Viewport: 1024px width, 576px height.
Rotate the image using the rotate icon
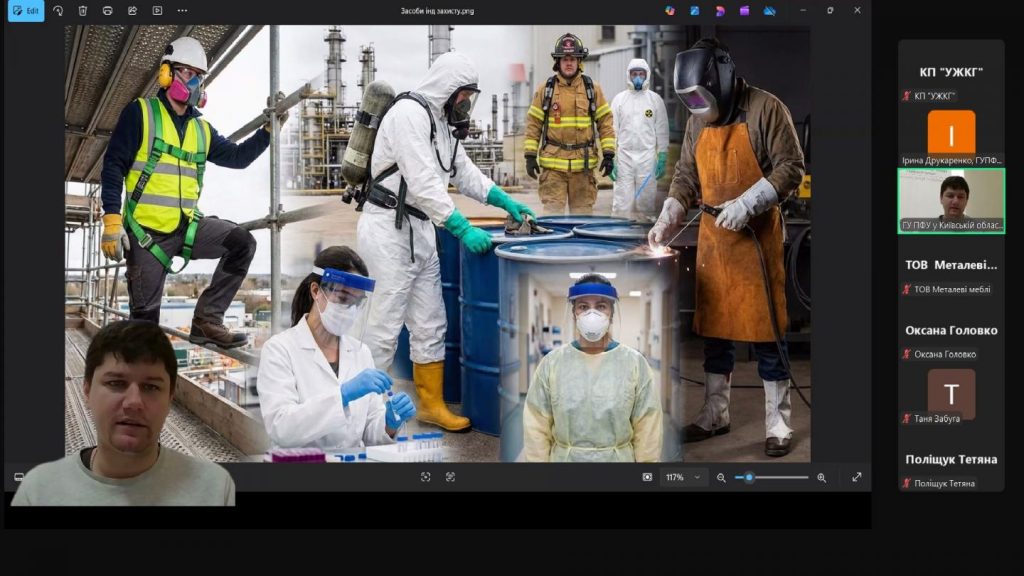[x=58, y=10]
